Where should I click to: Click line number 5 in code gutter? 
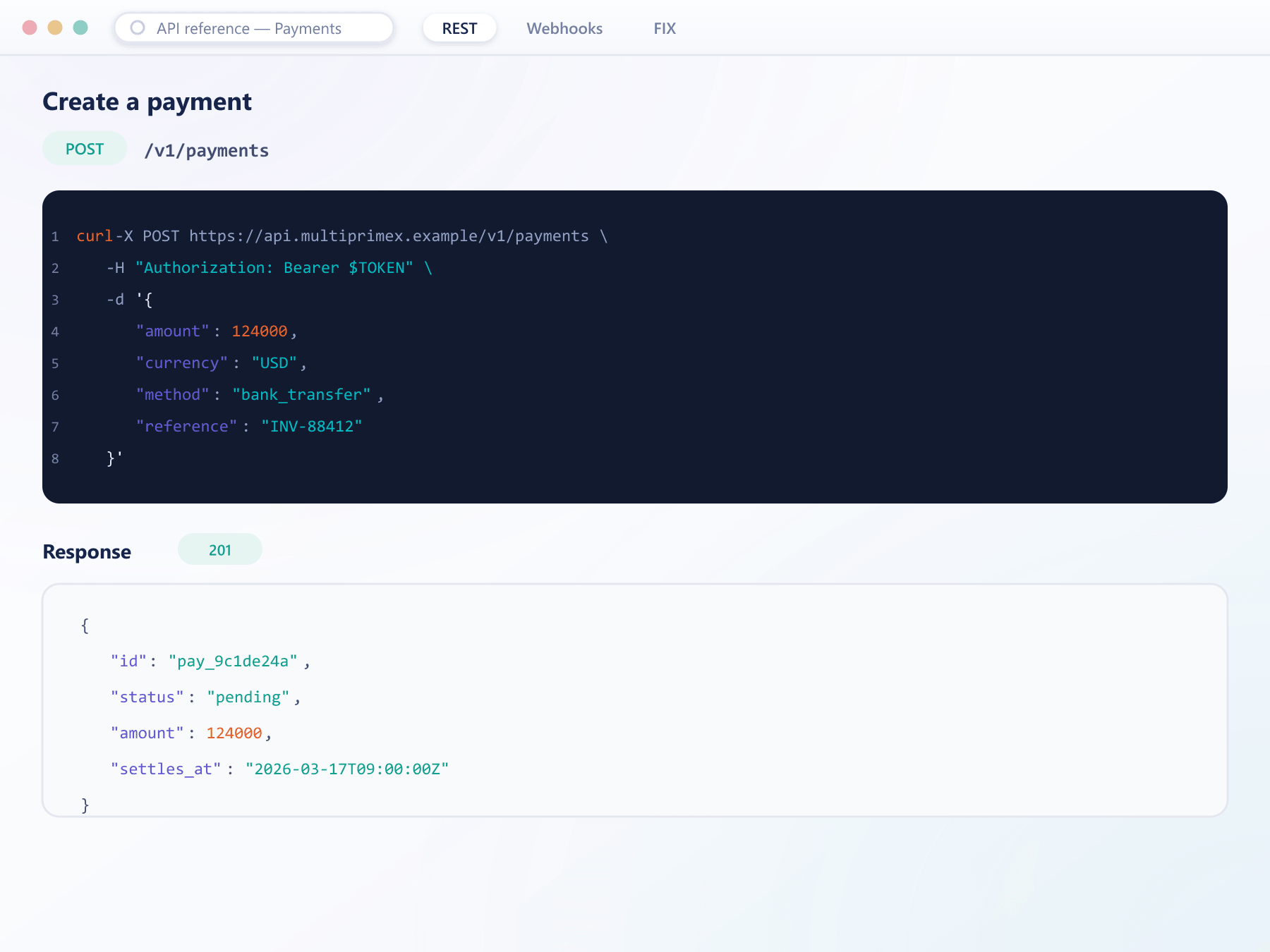pyautogui.click(x=55, y=364)
